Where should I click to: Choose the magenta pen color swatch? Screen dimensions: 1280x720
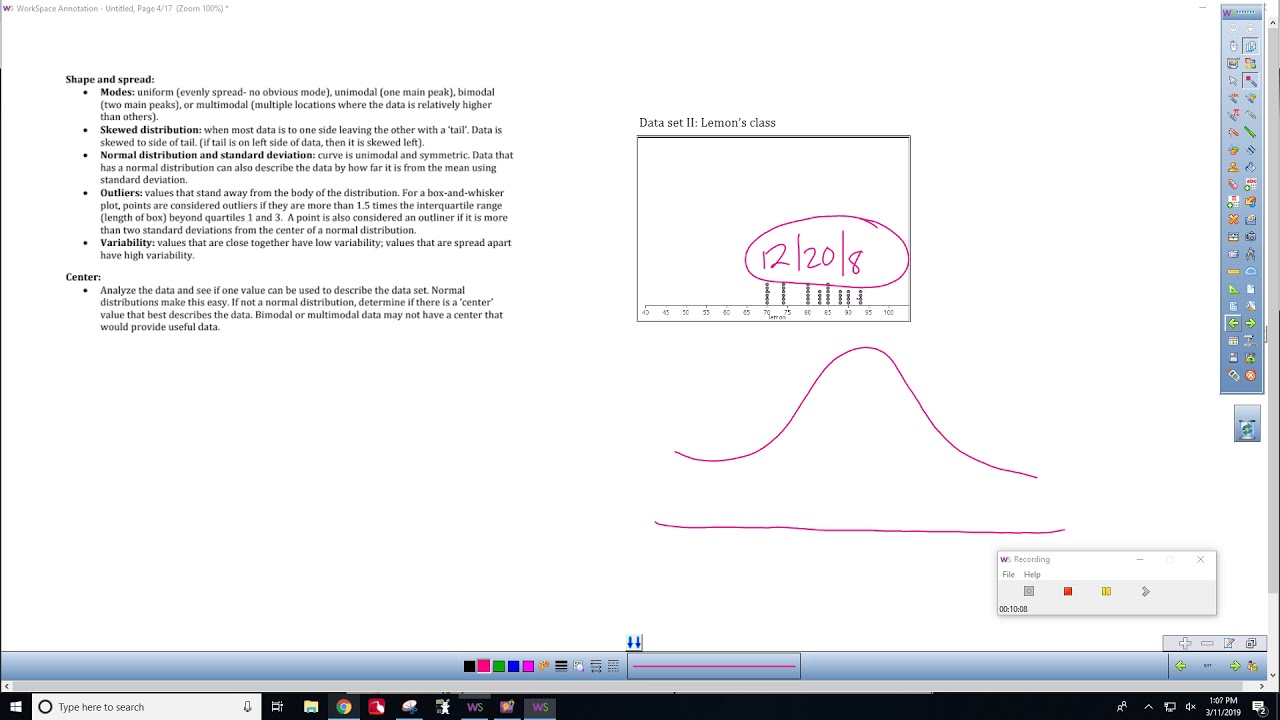coord(528,666)
